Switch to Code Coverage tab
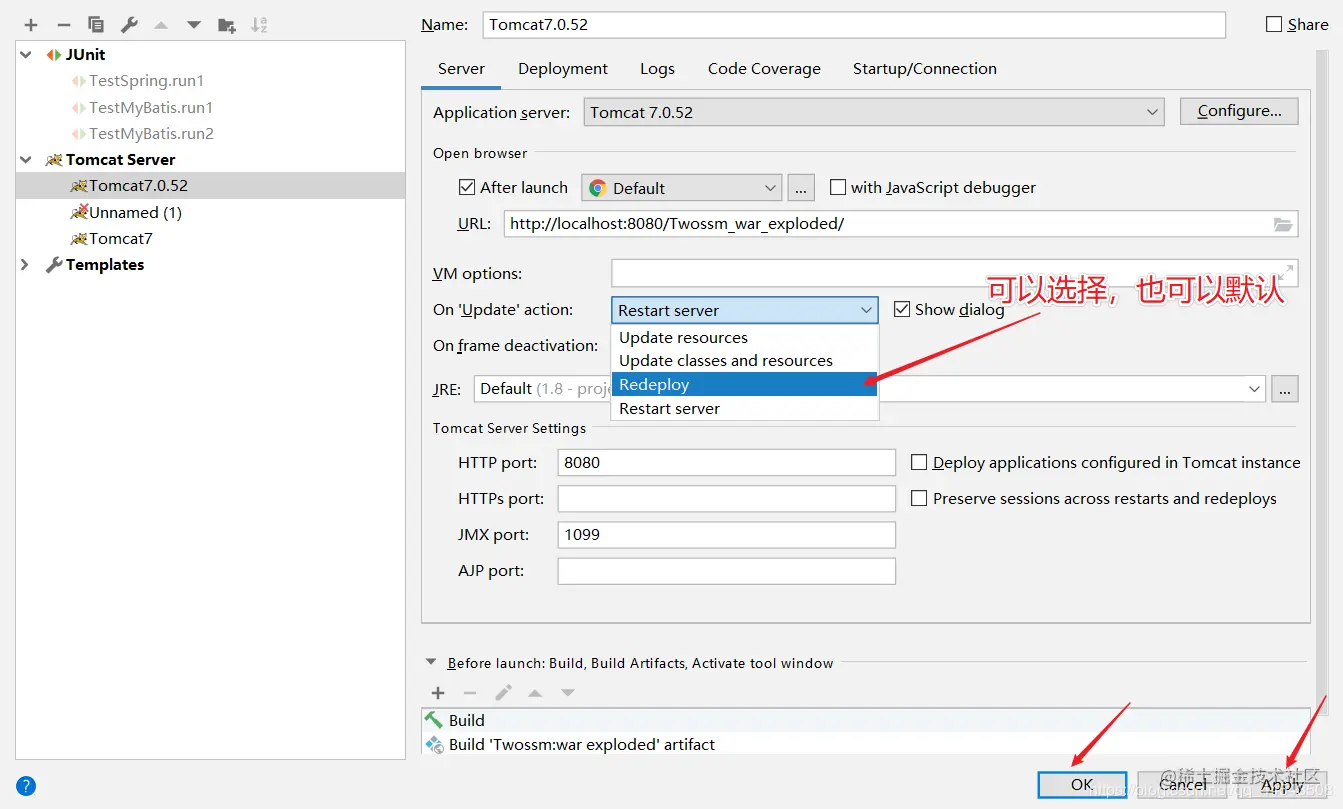Screen dimensions: 1343x809 [x=764, y=69]
